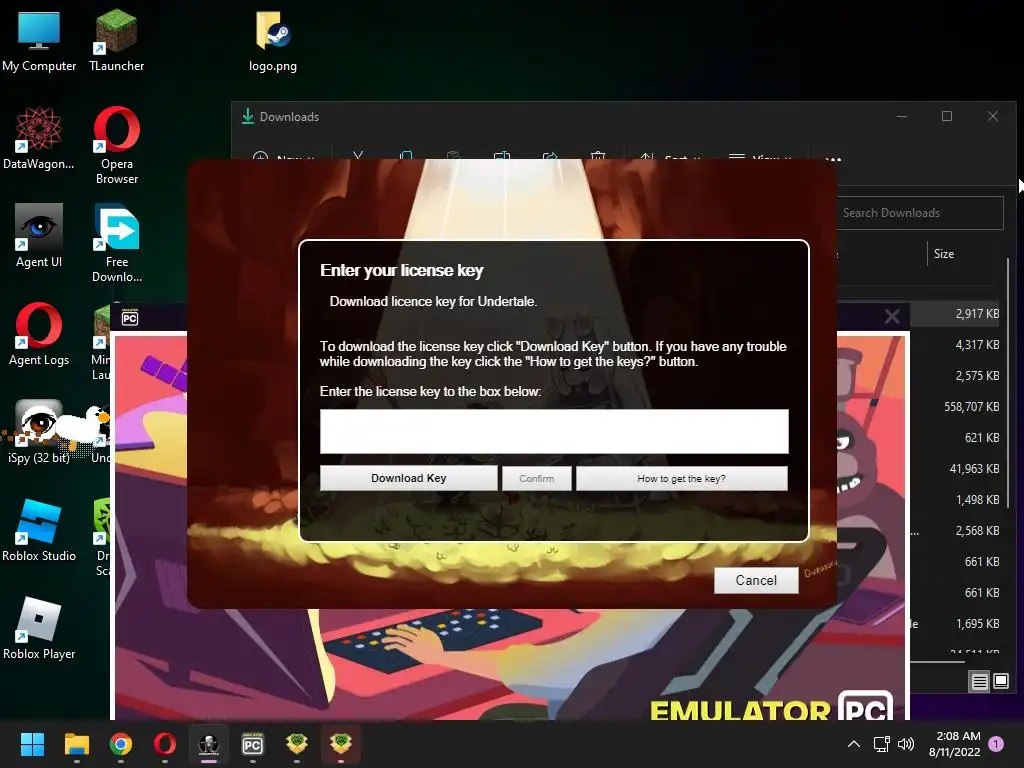The image size is (1024, 768).
Task: Open network status in system tray
Action: pyautogui.click(x=882, y=744)
